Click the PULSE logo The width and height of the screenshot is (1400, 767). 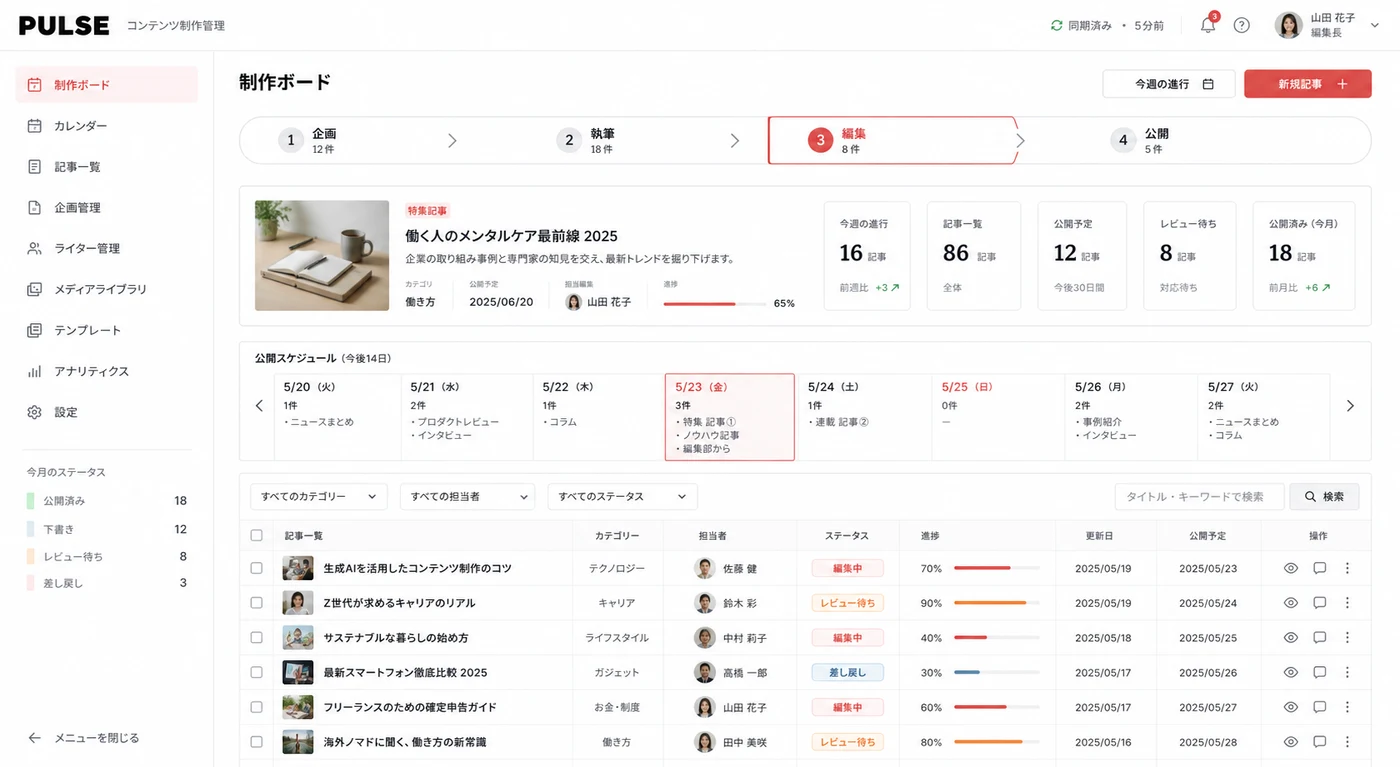[x=64, y=26]
